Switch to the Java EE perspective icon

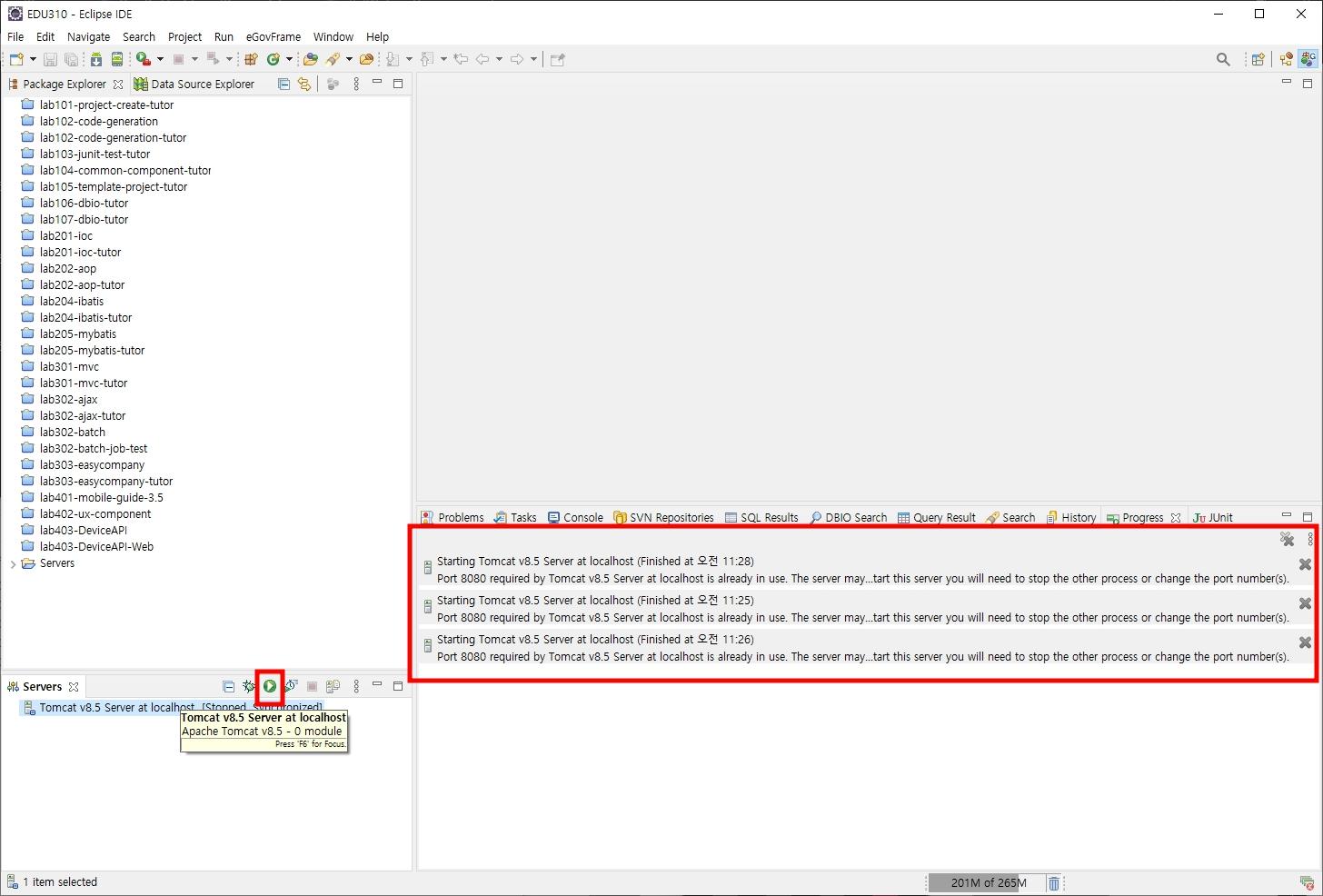click(1287, 59)
